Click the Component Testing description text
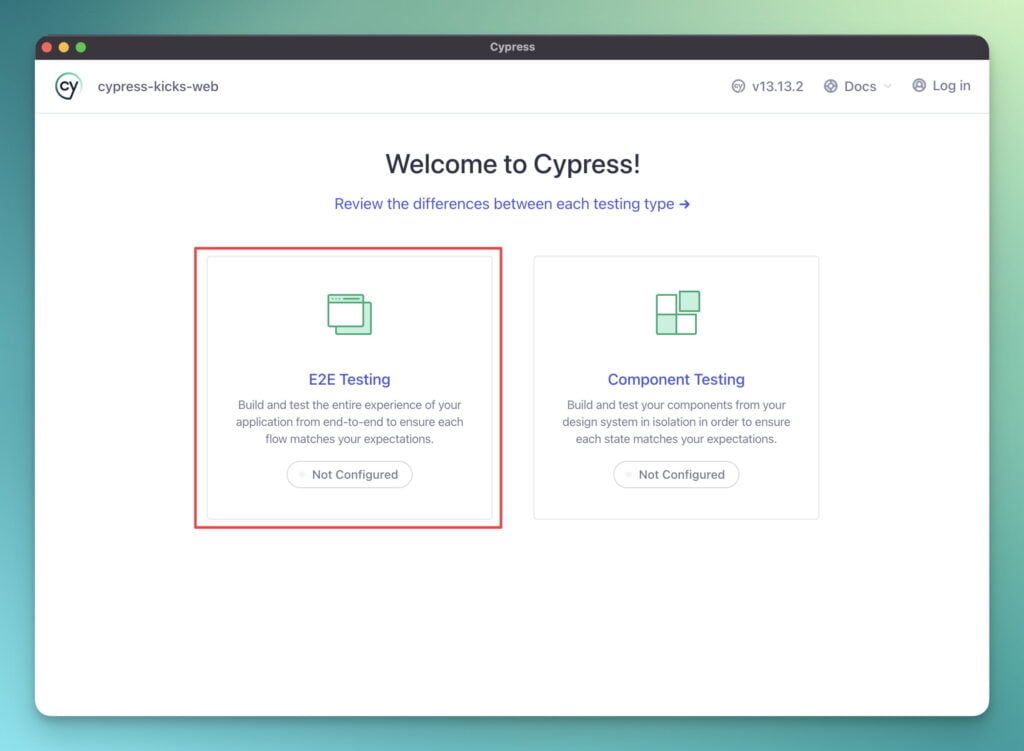Screen dimensions: 1024x751 point(676,422)
